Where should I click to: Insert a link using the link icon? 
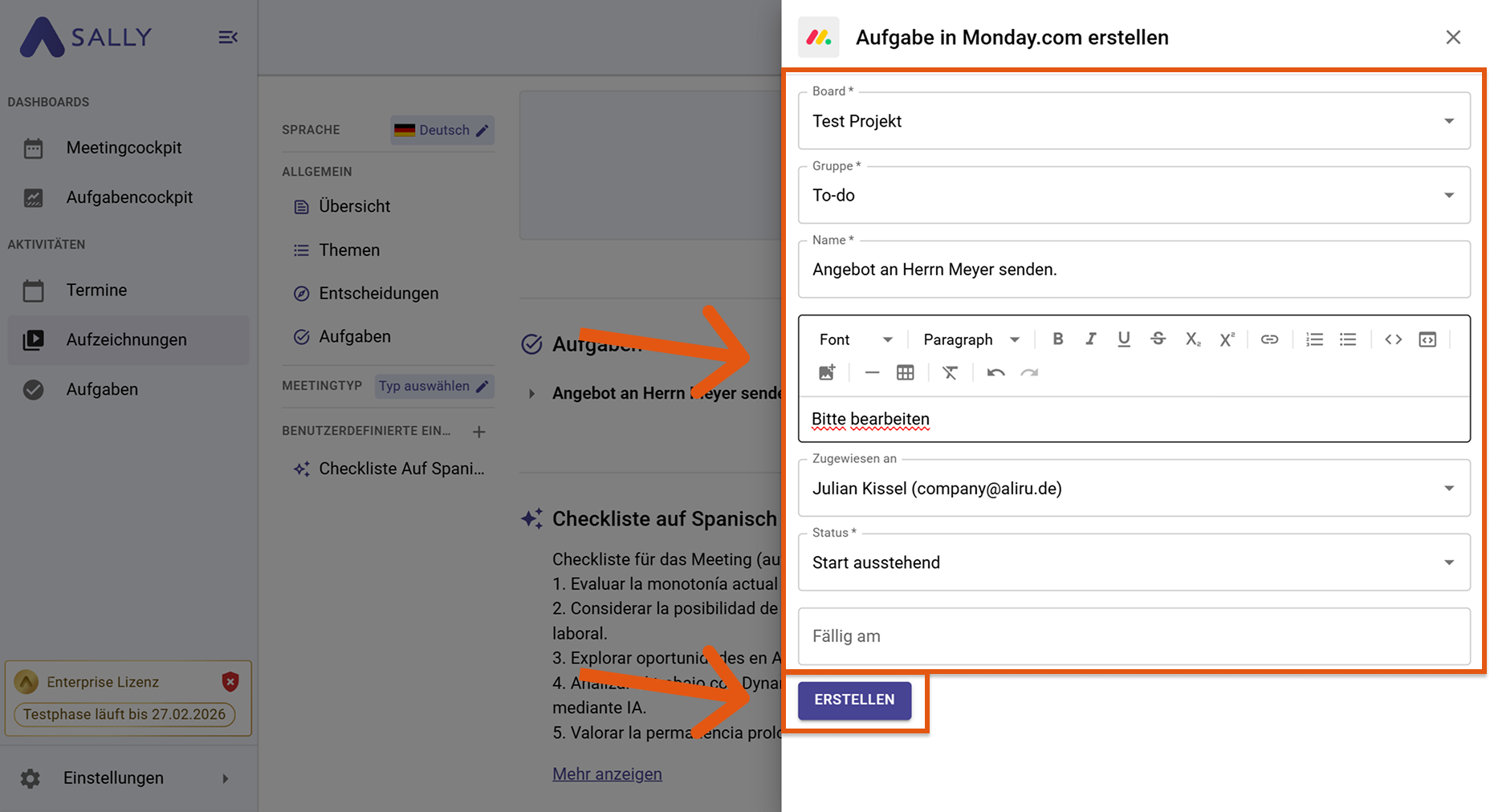(x=1269, y=339)
